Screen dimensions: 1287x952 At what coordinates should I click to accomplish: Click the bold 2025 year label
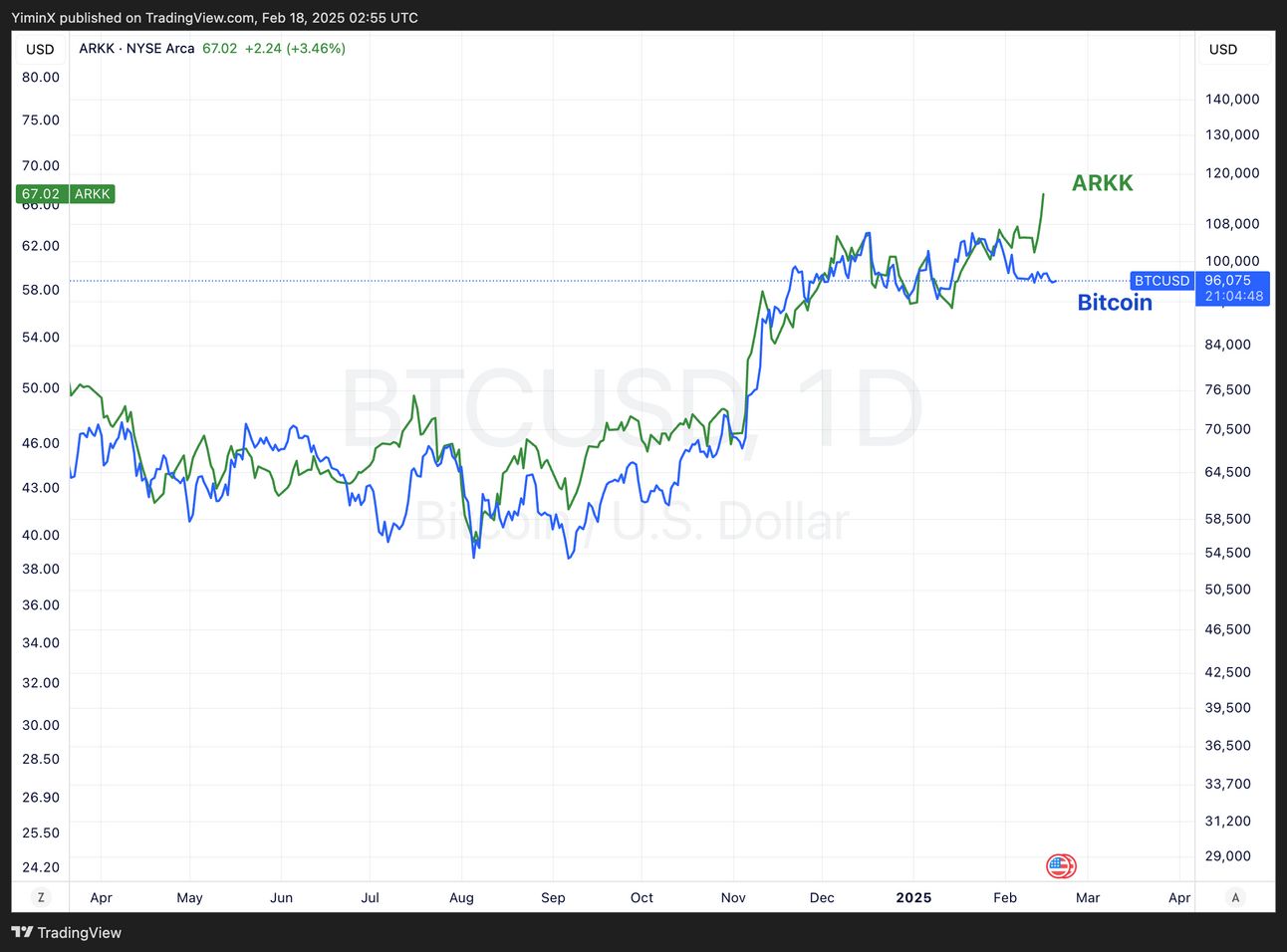coord(913,897)
